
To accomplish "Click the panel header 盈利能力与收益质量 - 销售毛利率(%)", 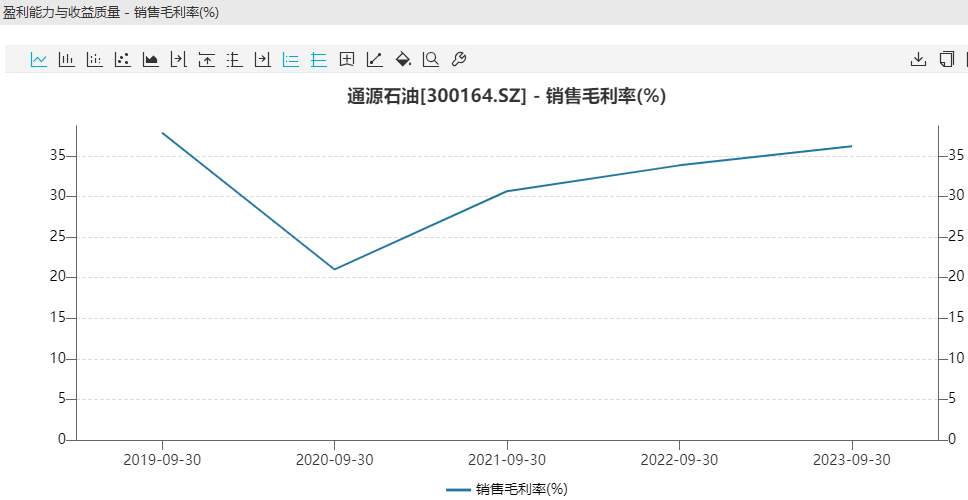I will pos(111,12).
